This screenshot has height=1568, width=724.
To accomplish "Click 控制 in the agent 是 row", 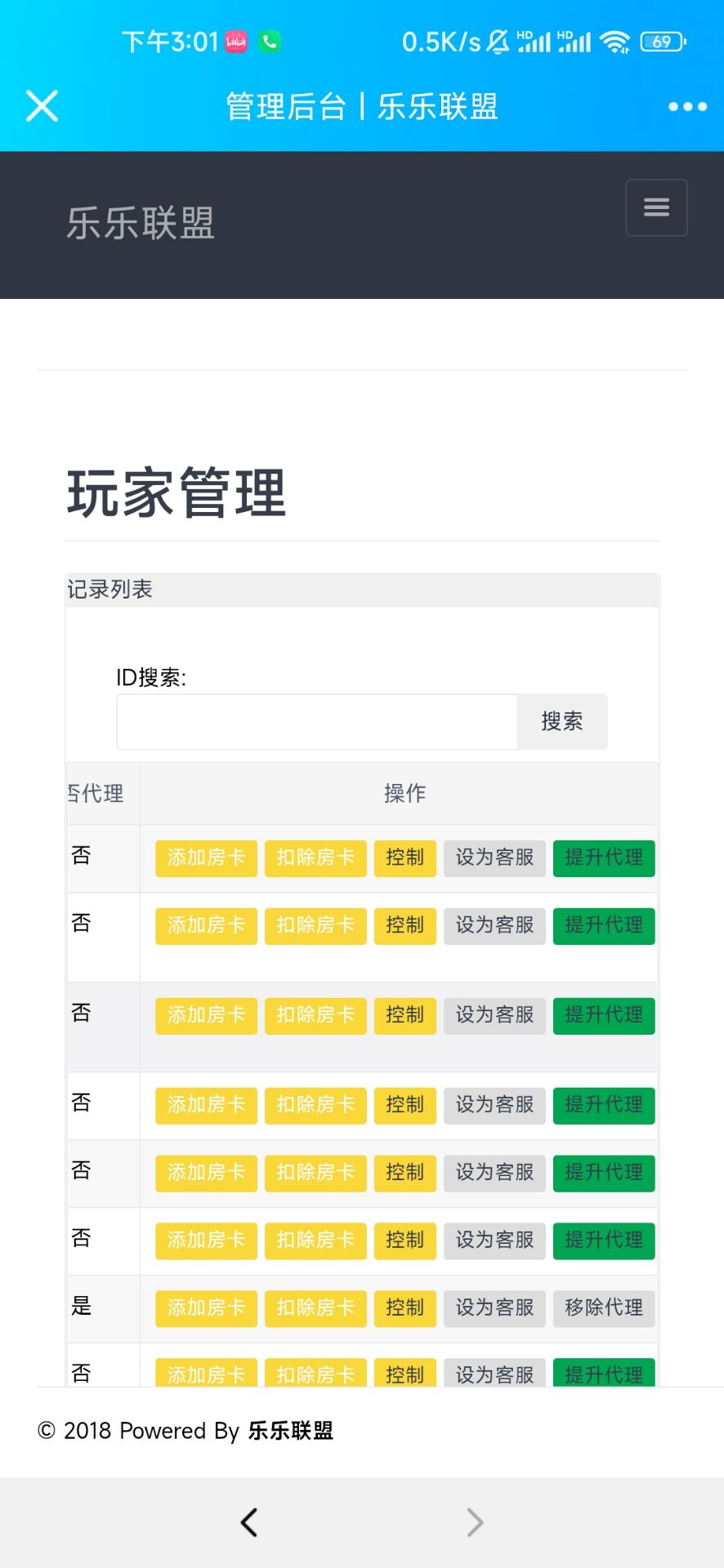I will (404, 1308).
